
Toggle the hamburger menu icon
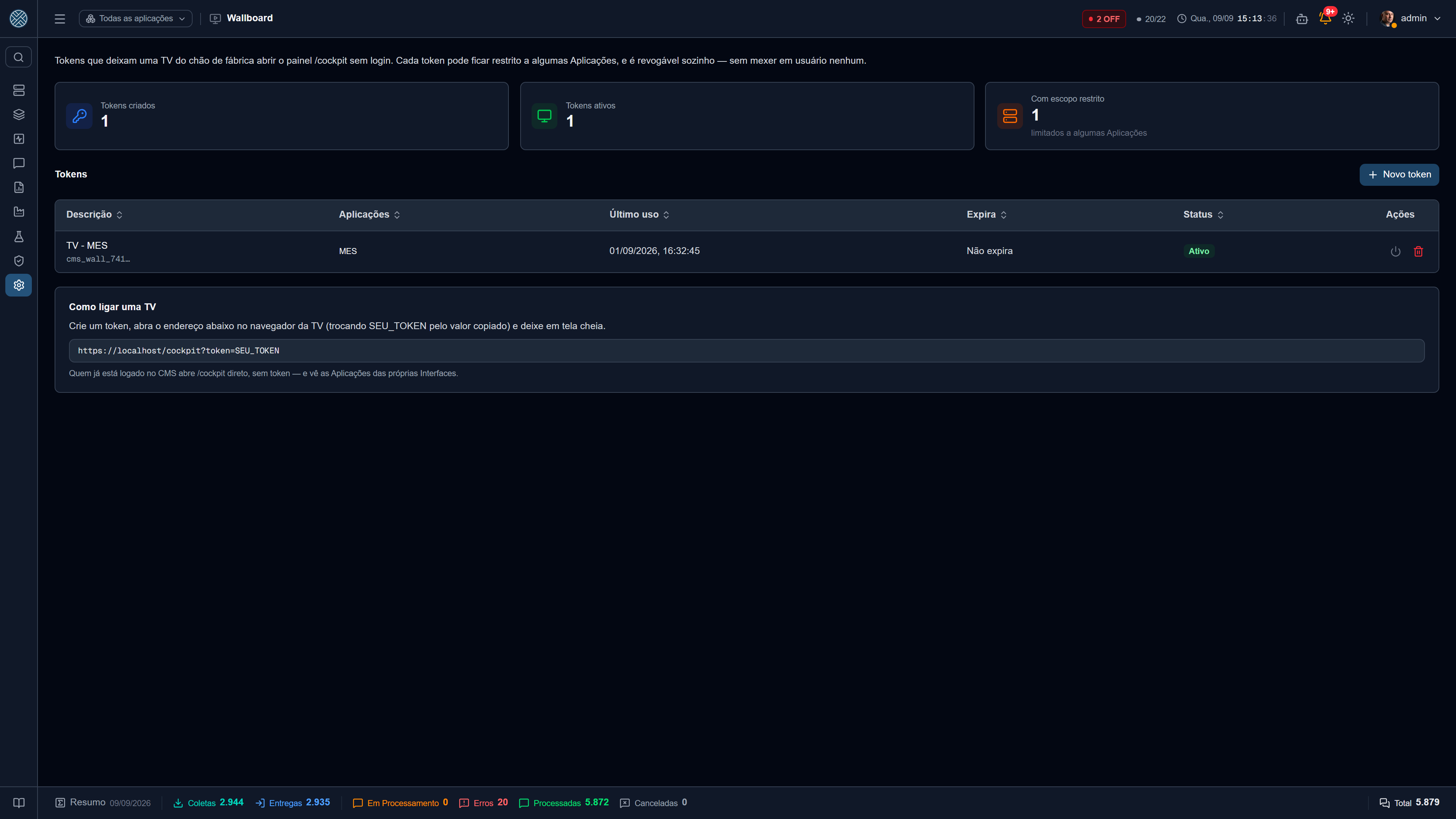tap(60, 19)
